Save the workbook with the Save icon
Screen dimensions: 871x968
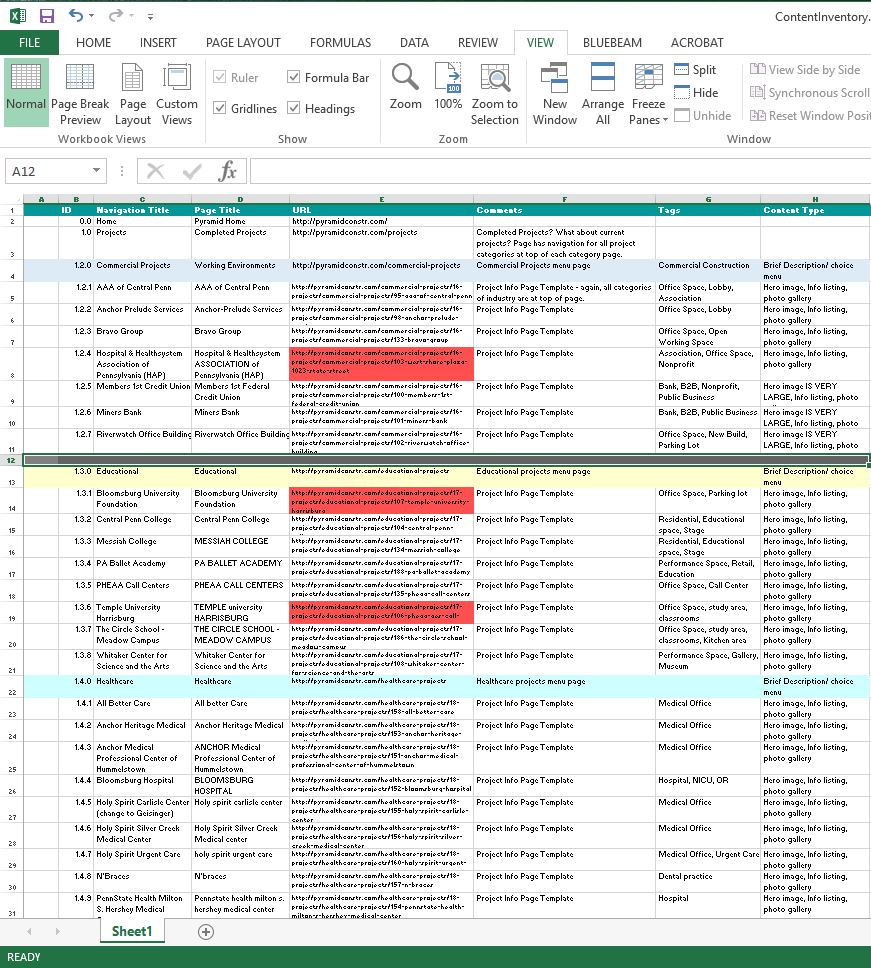coord(46,15)
